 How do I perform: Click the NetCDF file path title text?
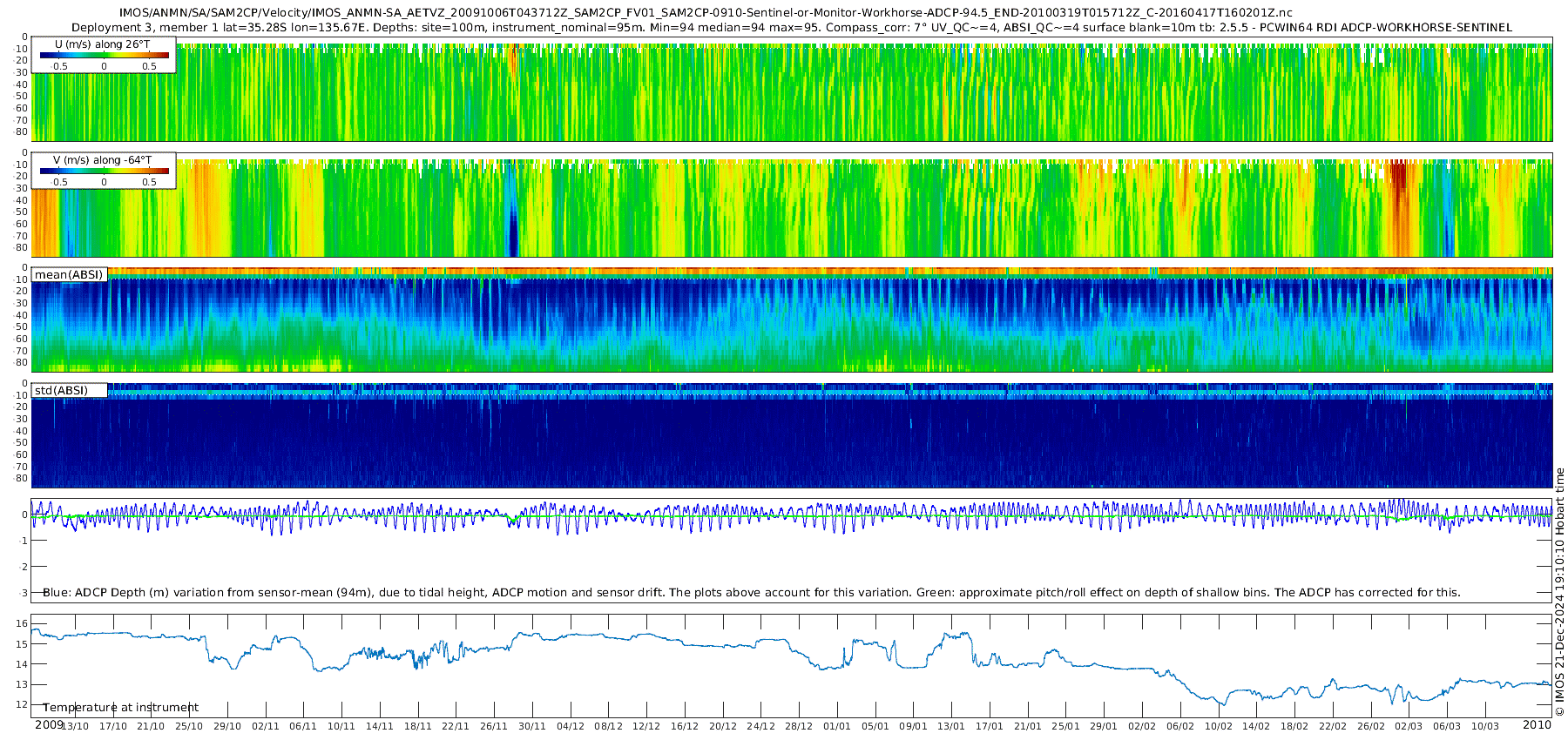[x=706, y=13]
